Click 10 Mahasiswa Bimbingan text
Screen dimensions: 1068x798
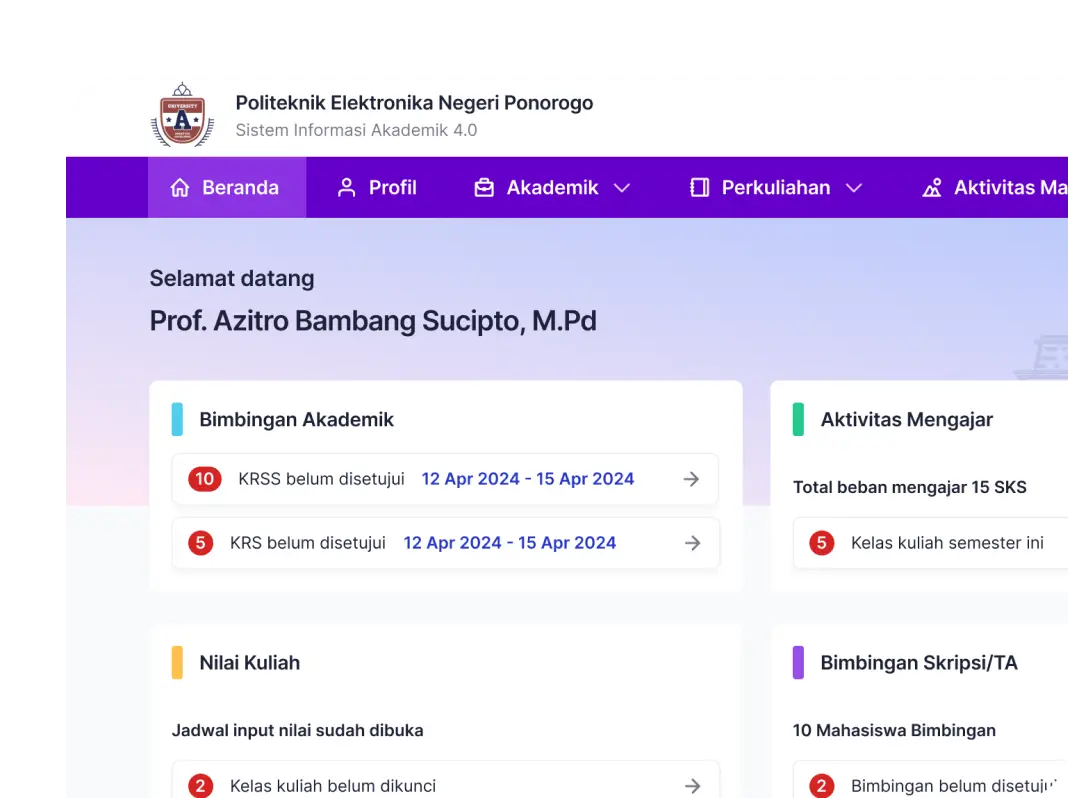[894, 731]
